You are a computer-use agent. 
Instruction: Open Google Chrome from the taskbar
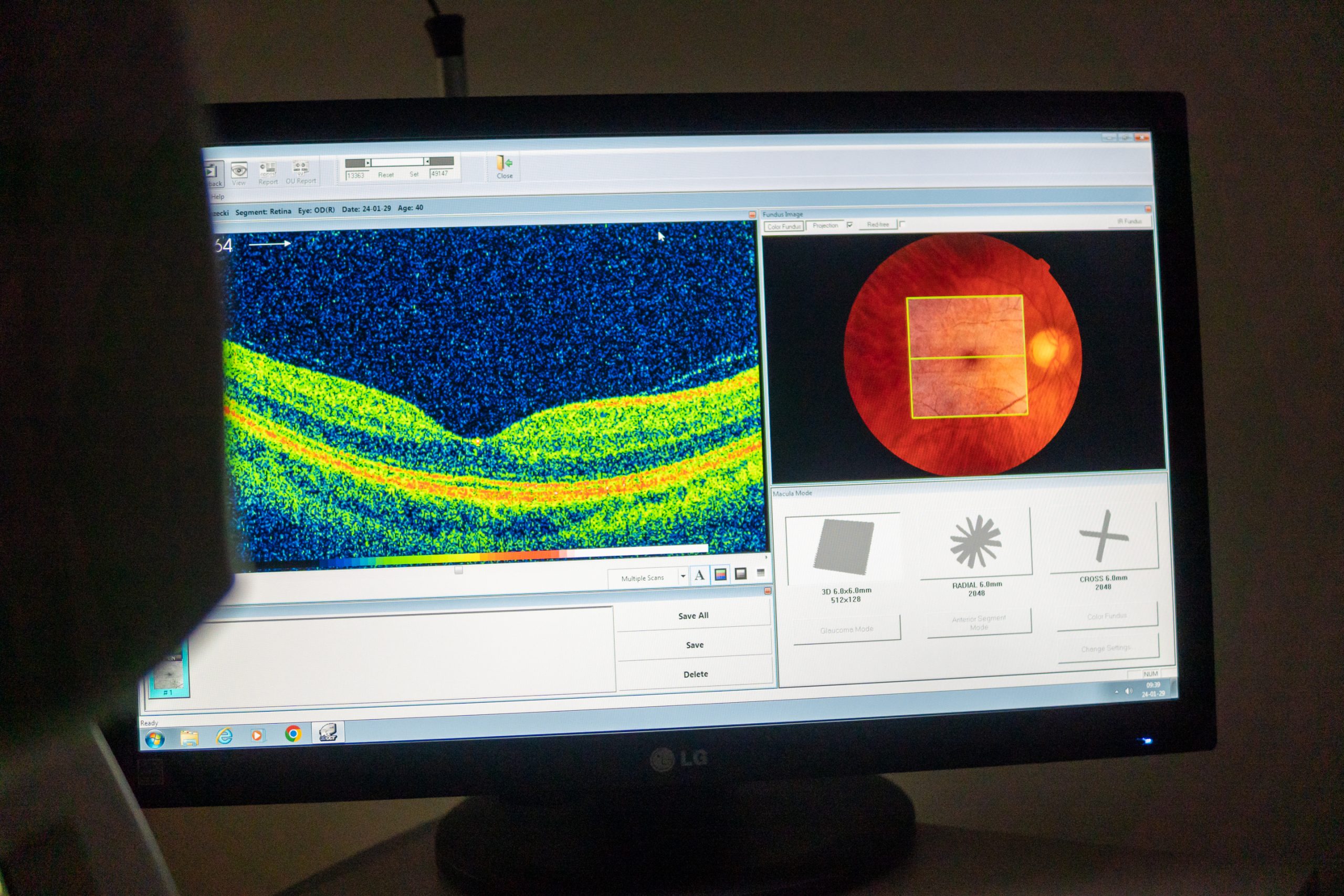pos(292,734)
